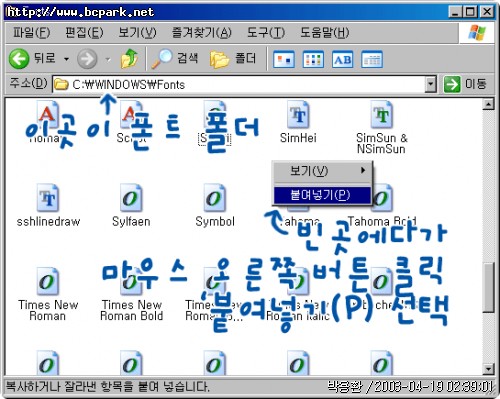Switch to large icons view
The width and height of the screenshot is (500, 399).
[283, 60]
